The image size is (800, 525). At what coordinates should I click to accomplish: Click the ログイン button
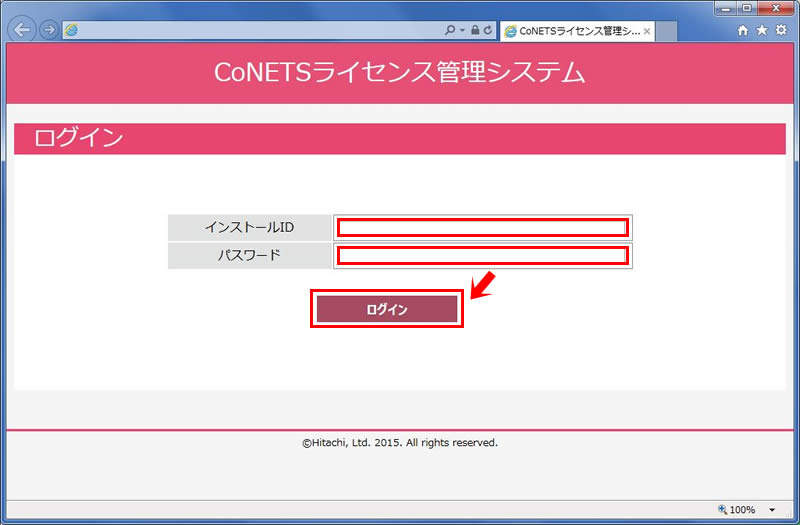(387, 309)
